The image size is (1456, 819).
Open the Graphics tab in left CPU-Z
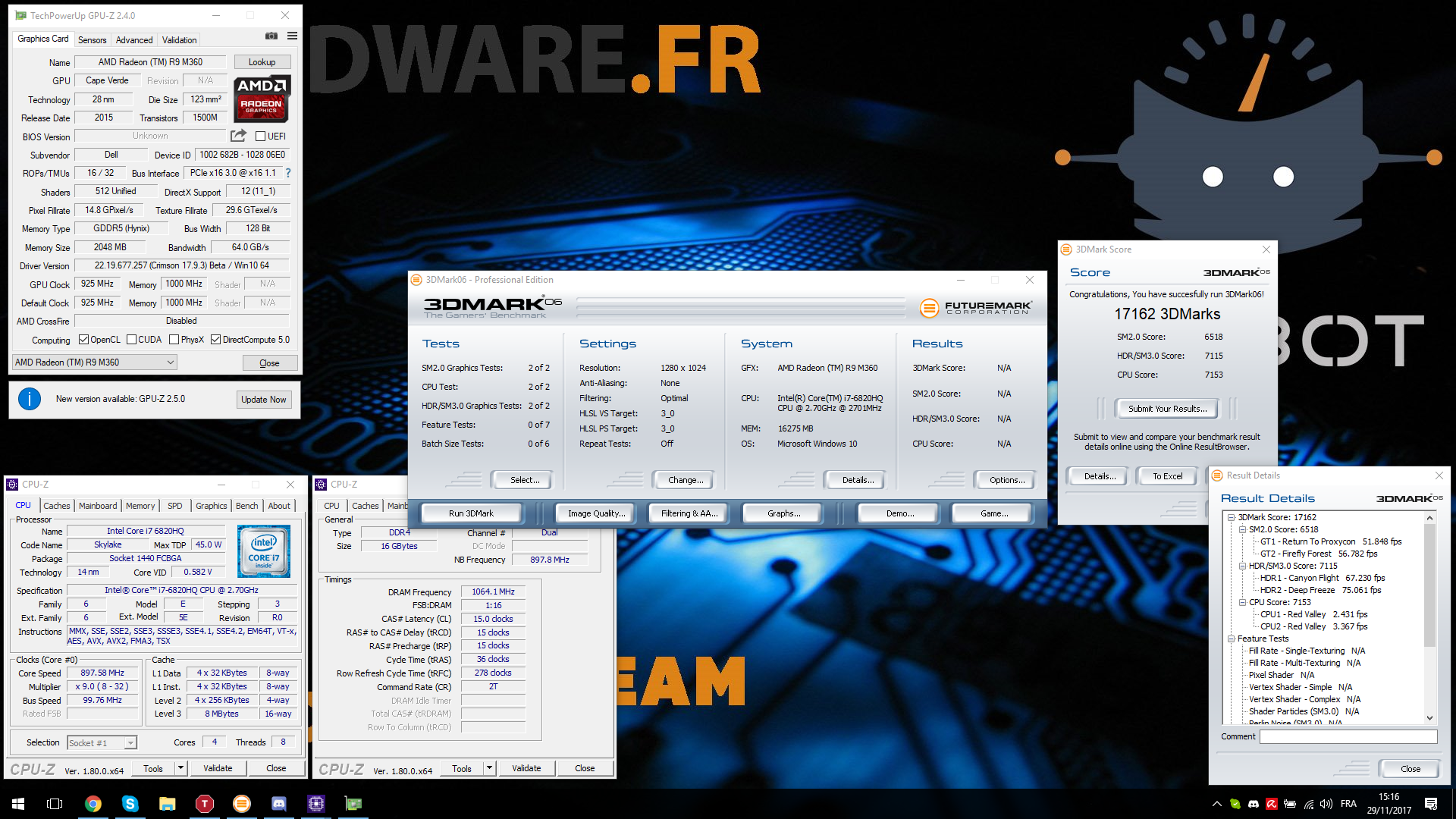(x=211, y=506)
